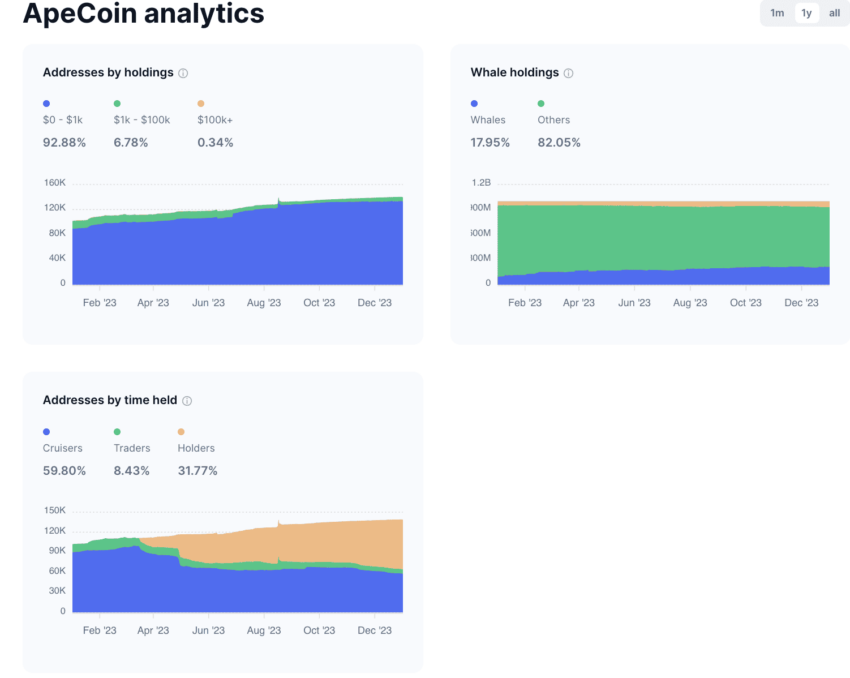Select the 1y time range
The image size is (850, 678).
807,13
